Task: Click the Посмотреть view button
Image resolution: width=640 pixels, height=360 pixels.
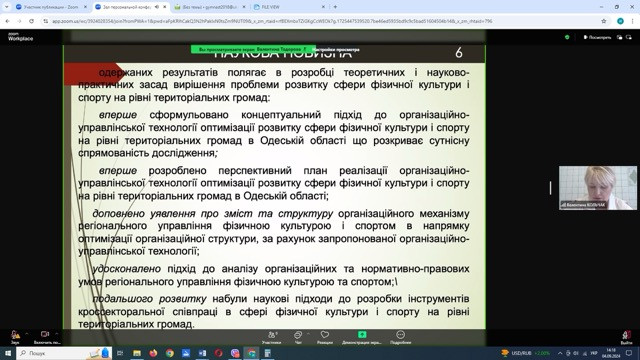Action: 598,37
